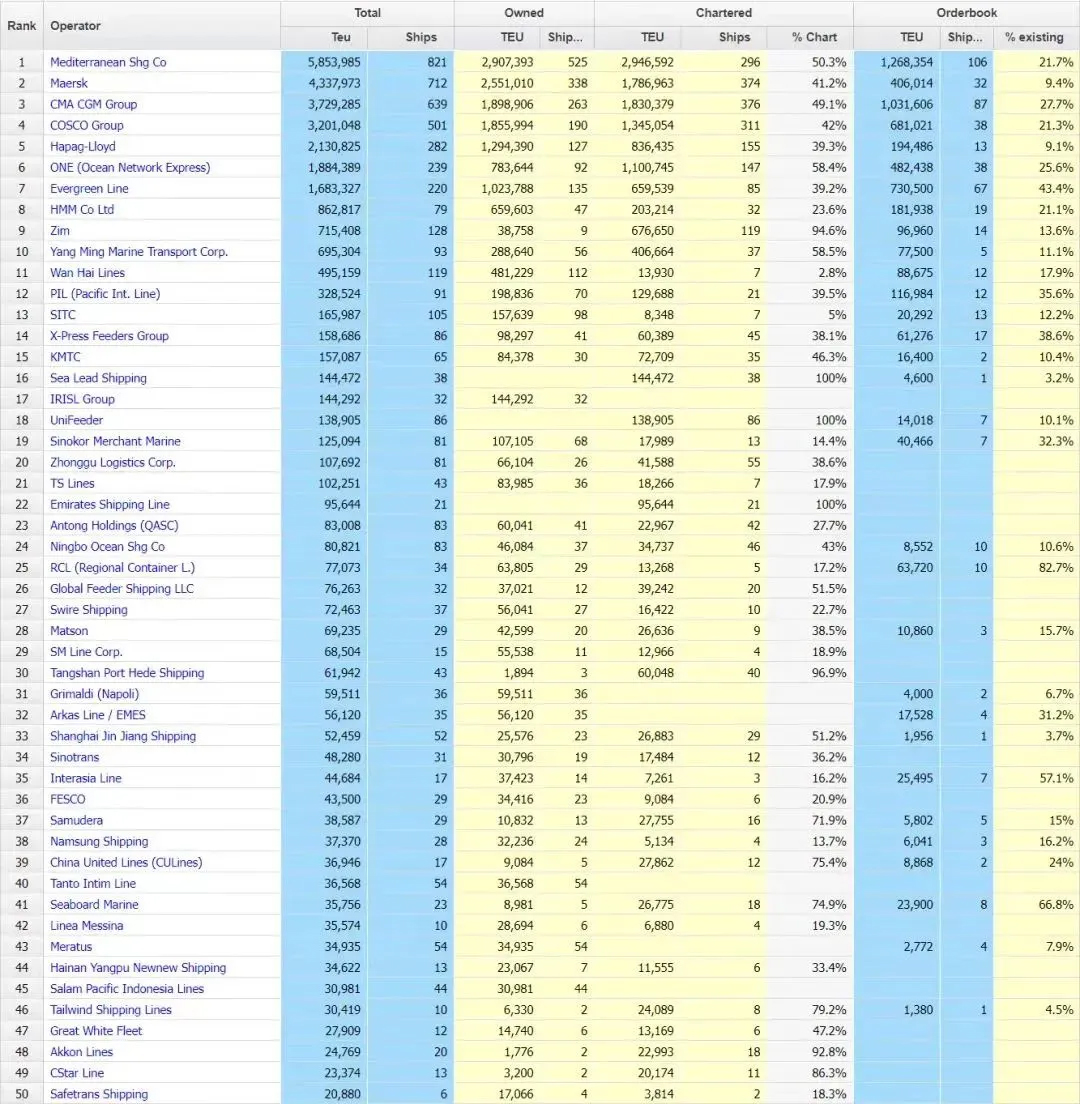This screenshot has width=1080, height=1104.
Task: Open the Evergreen Line link
Action: (x=89, y=189)
